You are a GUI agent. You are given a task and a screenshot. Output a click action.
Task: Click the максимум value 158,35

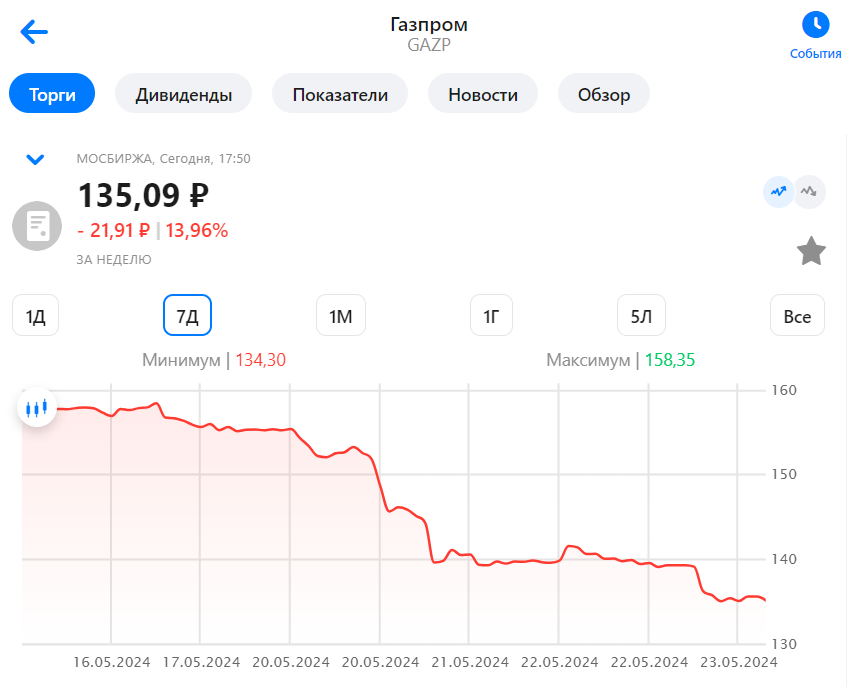(x=673, y=360)
